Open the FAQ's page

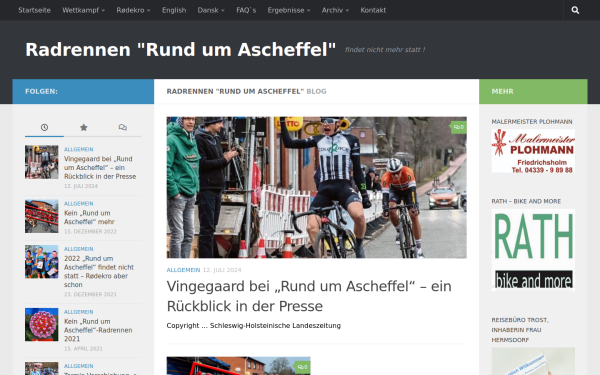click(x=246, y=10)
